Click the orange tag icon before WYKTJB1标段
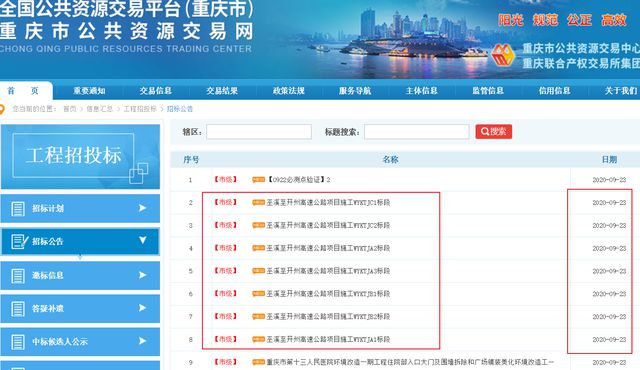 click(258, 294)
